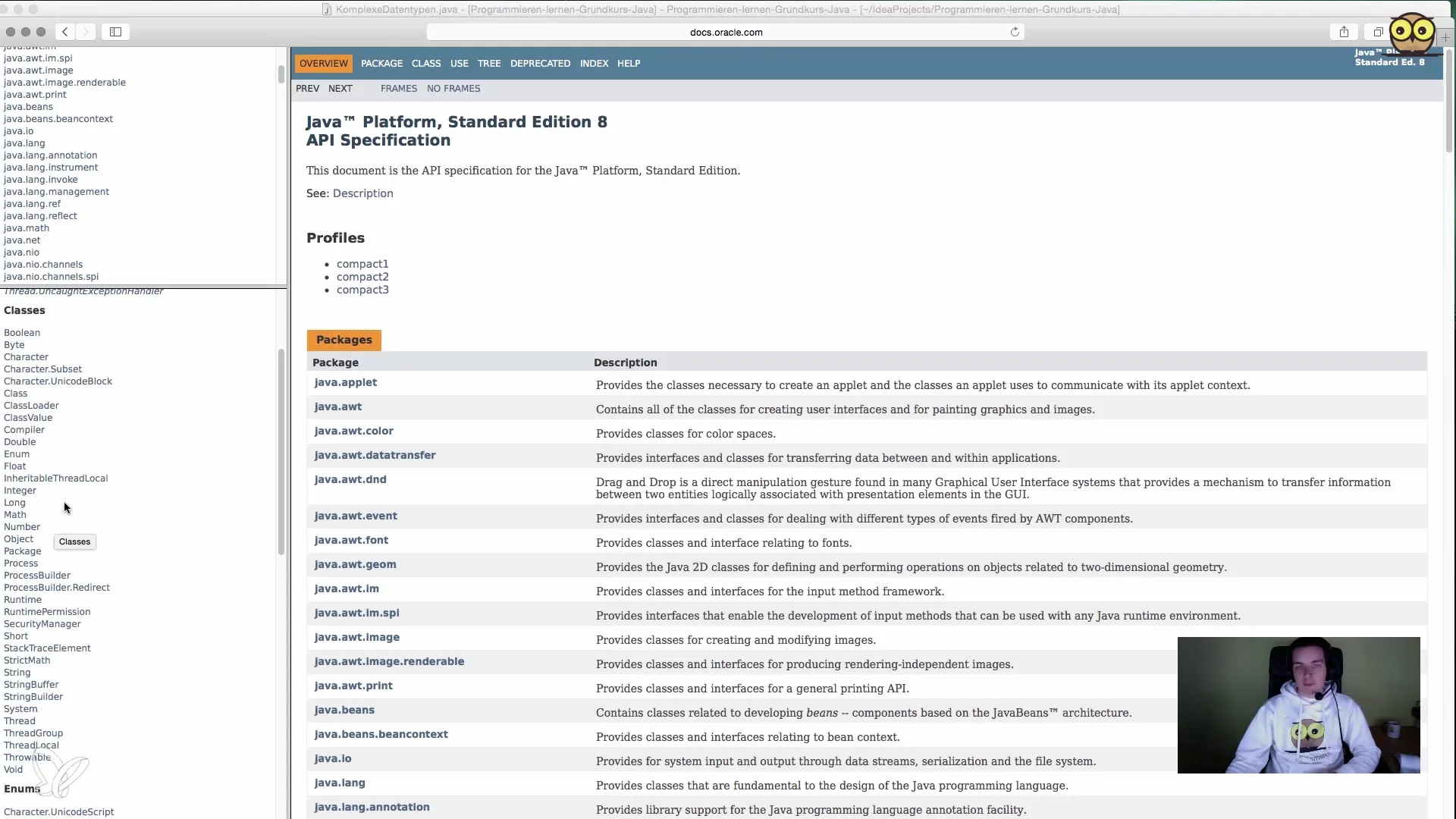Viewport: 1456px width, 819px height.
Task: Click the docs.oracle.com address field
Action: click(x=726, y=32)
